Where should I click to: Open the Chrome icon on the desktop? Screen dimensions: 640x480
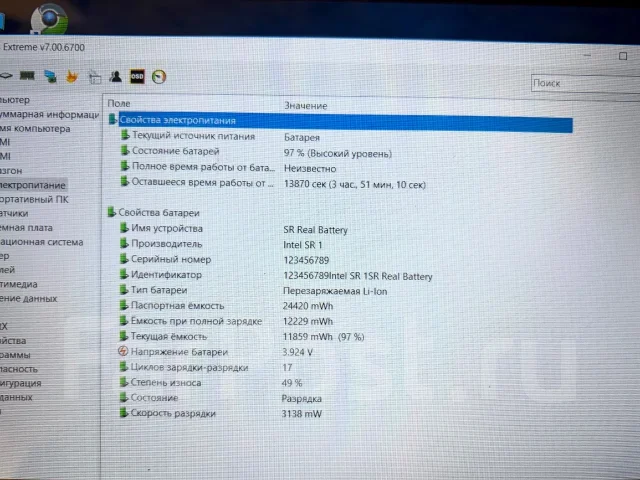(49, 18)
